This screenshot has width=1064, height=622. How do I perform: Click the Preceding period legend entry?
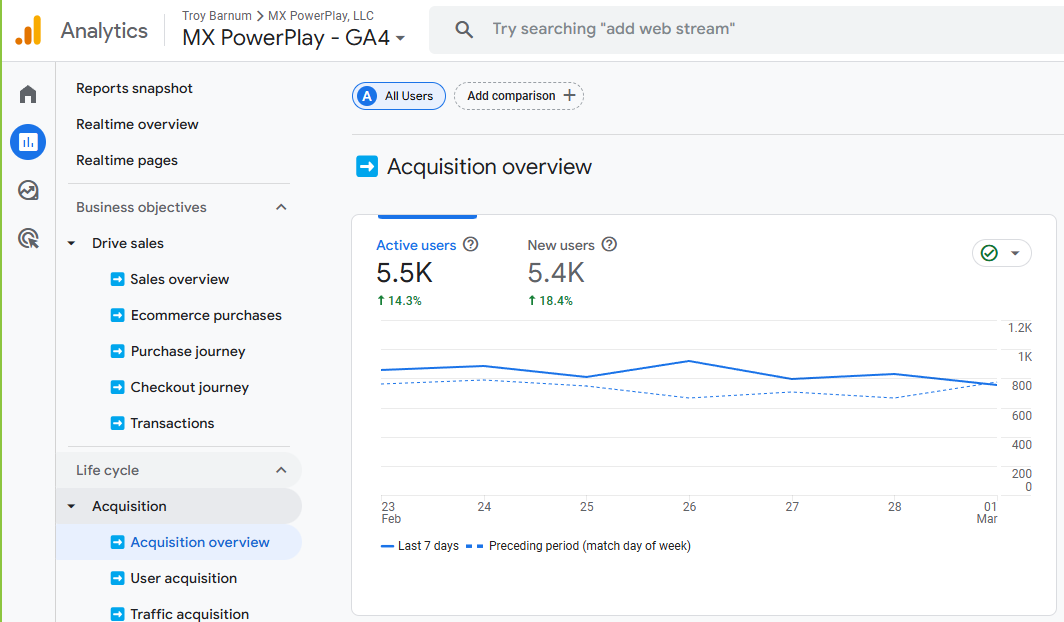[578, 545]
